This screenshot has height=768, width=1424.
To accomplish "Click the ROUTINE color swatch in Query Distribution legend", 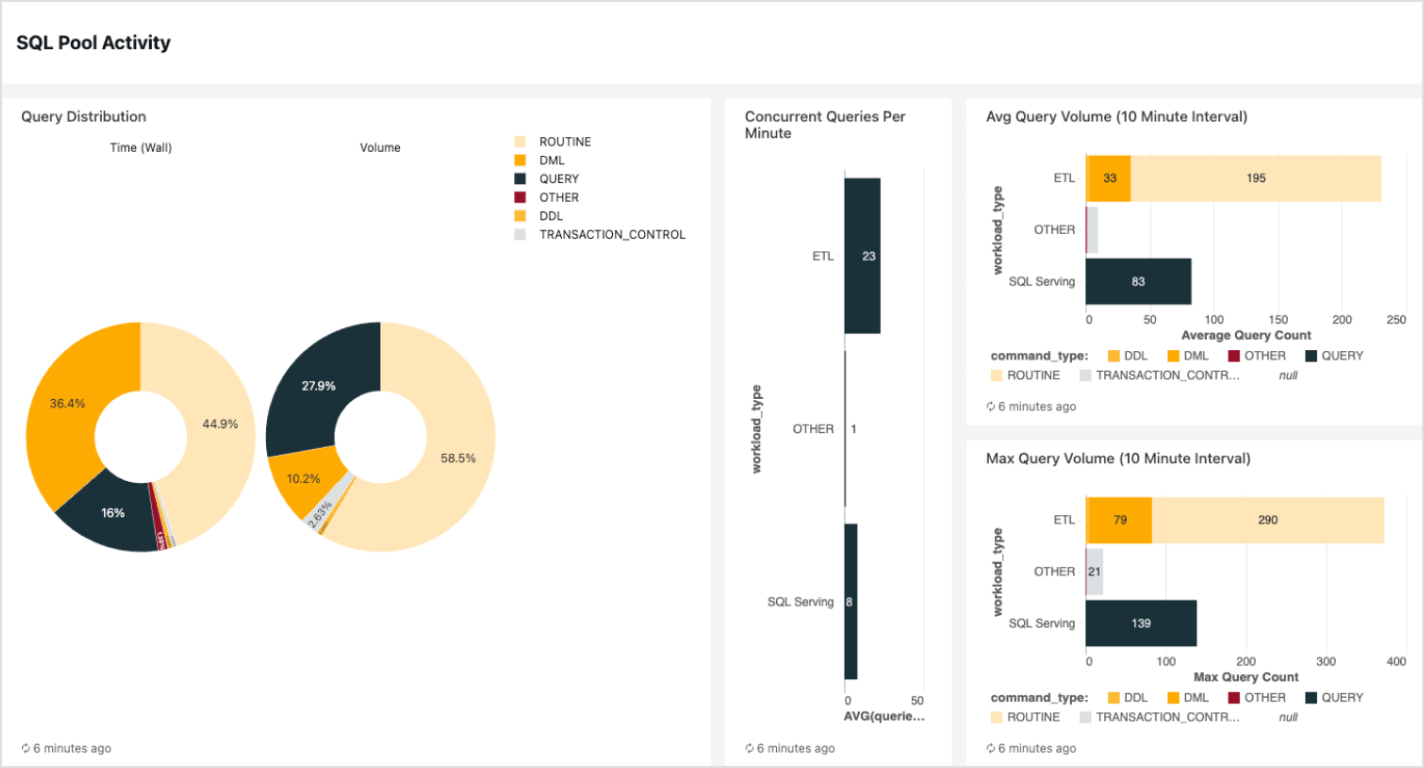I will pyautogui.click(x=521, y=141).
